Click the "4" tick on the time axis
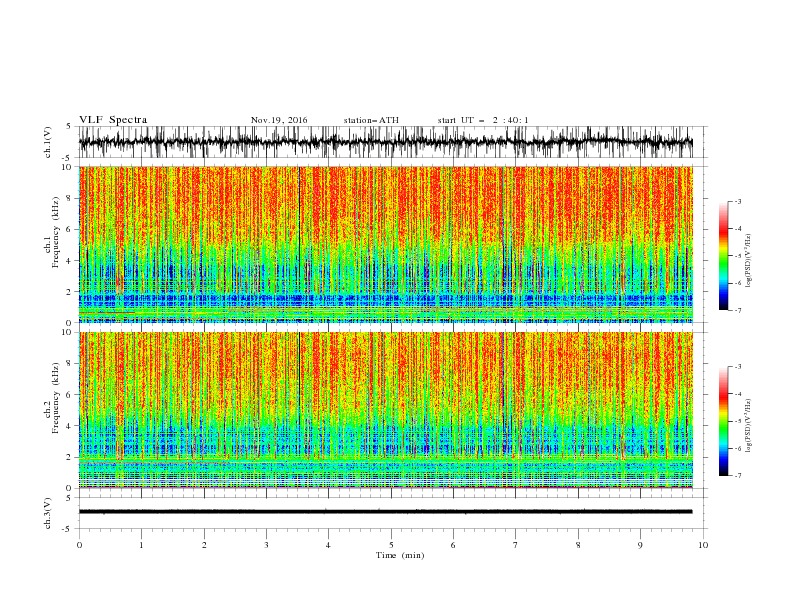 tap(328, 545)
